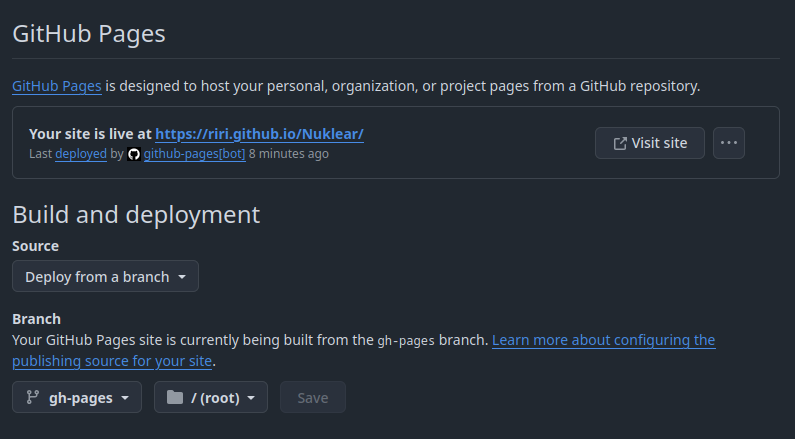
Task: Open the three-dot more options menu
Action: [729, 143]
